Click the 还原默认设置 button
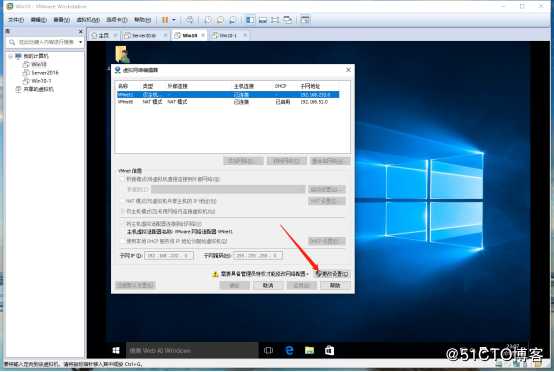The image size is (554, 372). [135, 285]
